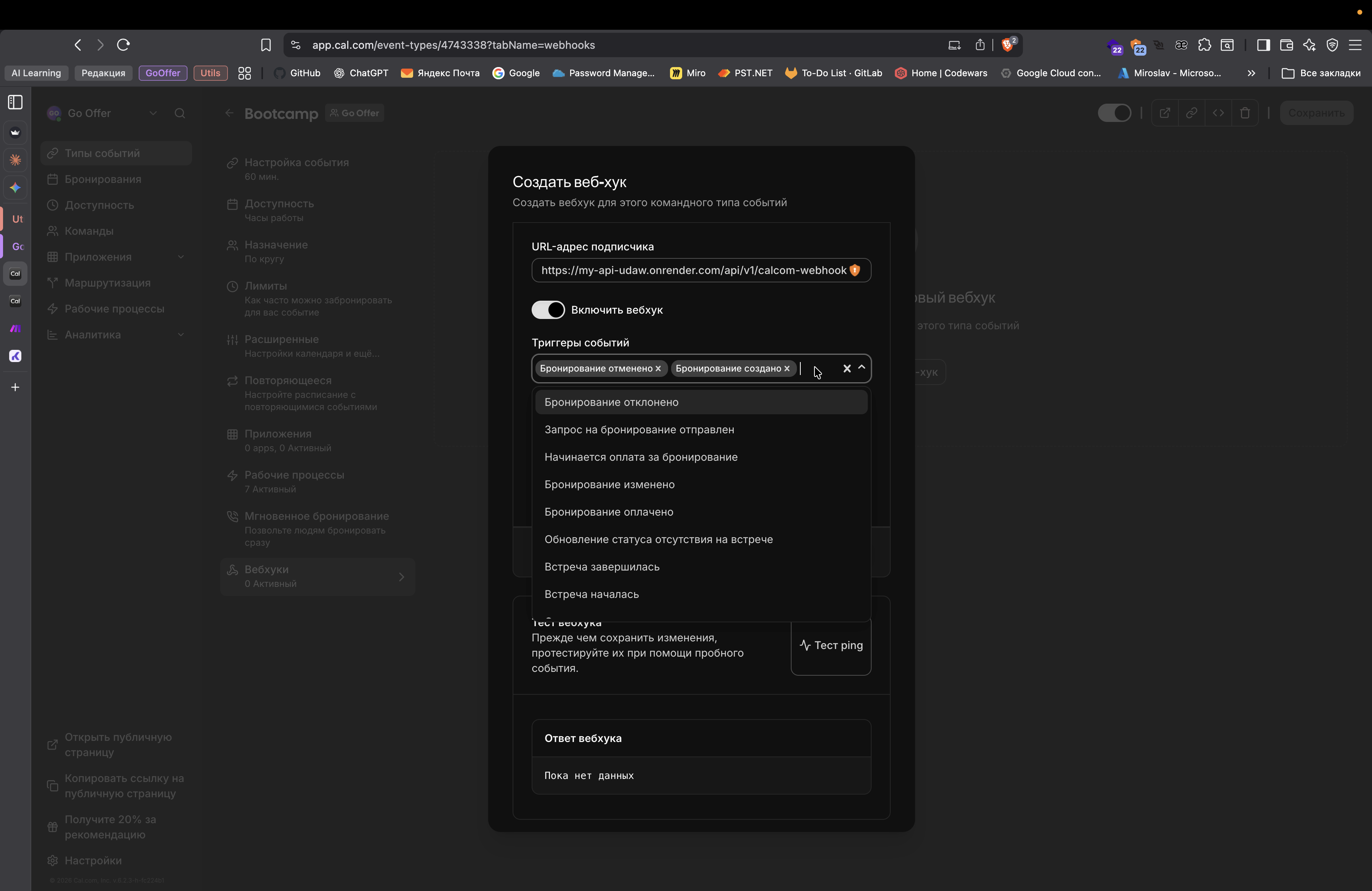Click the bookmark page icon
The height and width of the screenshot is (891, 1372).
tap(266, 45)
